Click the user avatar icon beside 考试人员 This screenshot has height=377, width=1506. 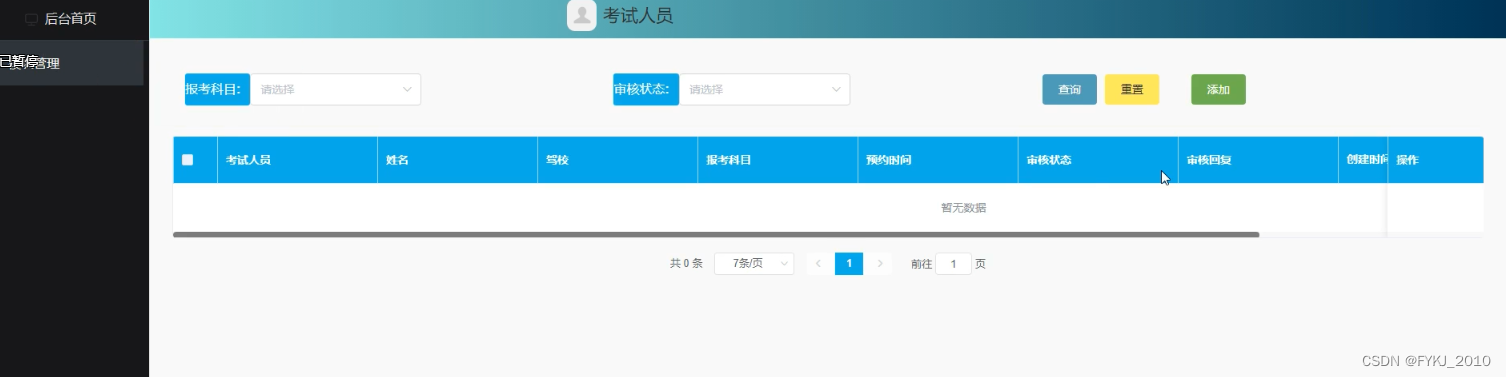581,15
